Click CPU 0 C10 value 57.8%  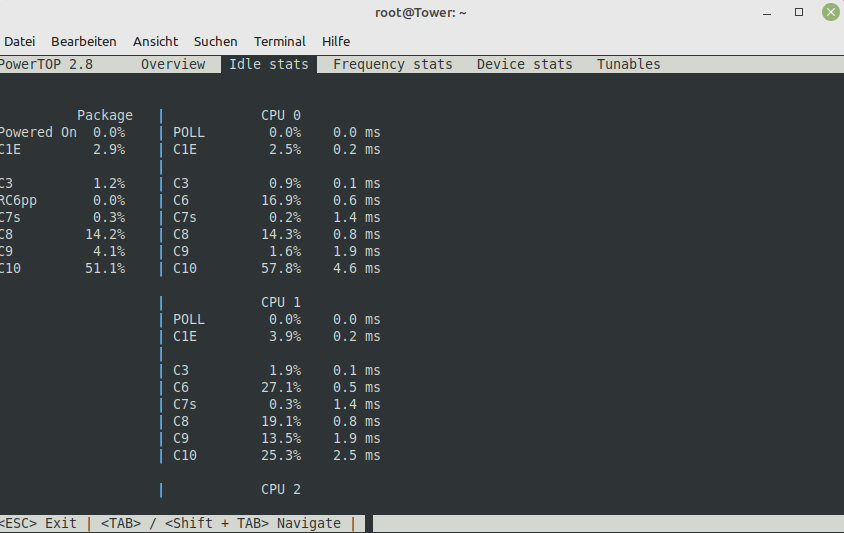coord(281,268)
